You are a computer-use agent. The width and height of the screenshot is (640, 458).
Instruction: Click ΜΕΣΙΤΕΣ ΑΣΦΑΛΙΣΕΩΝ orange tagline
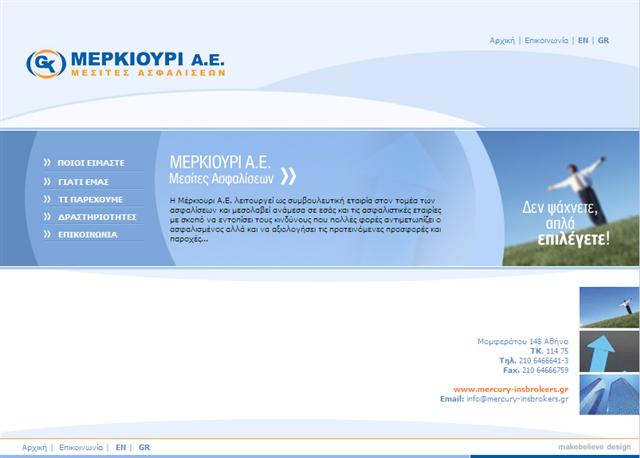tap(148, 73)
